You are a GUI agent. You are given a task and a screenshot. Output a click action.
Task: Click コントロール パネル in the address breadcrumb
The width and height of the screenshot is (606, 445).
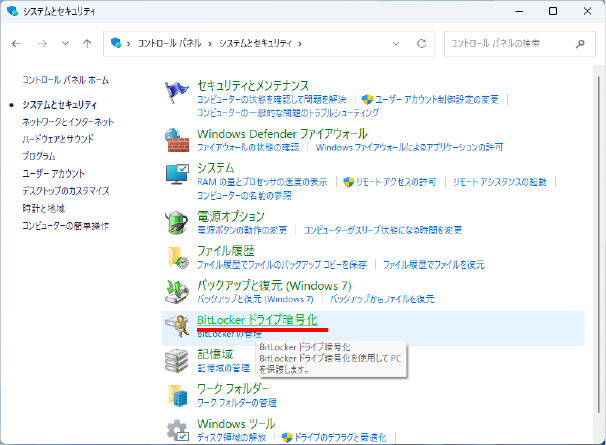coord(170,43)
